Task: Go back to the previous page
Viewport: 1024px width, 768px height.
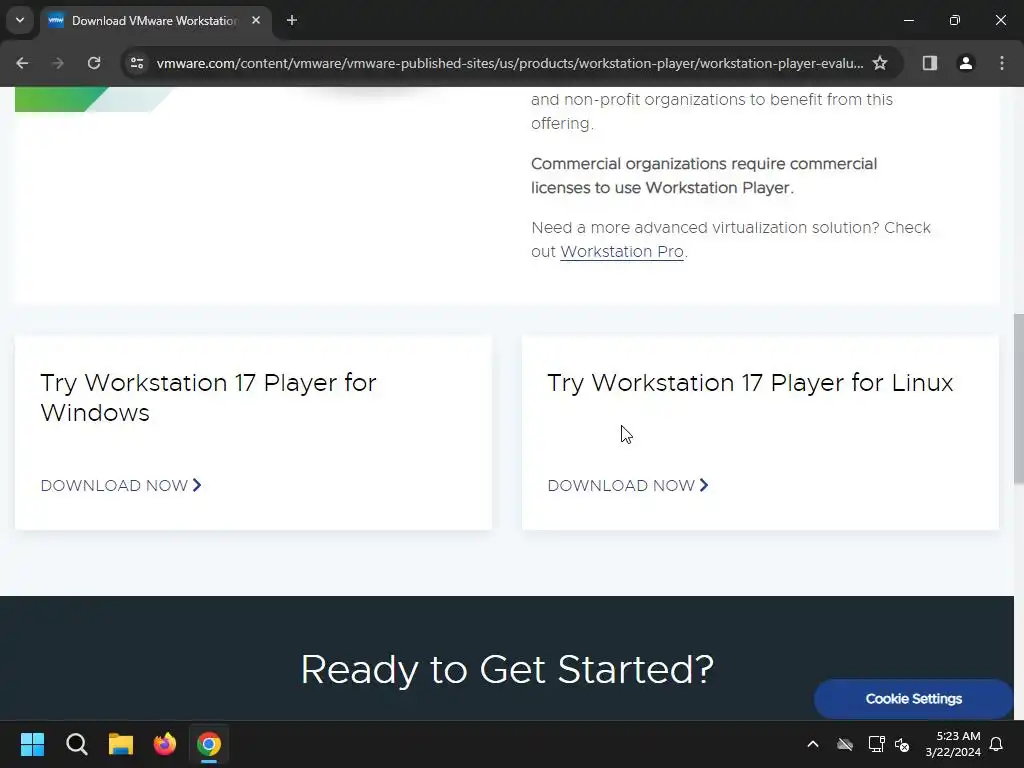Action: coord(22,63)
